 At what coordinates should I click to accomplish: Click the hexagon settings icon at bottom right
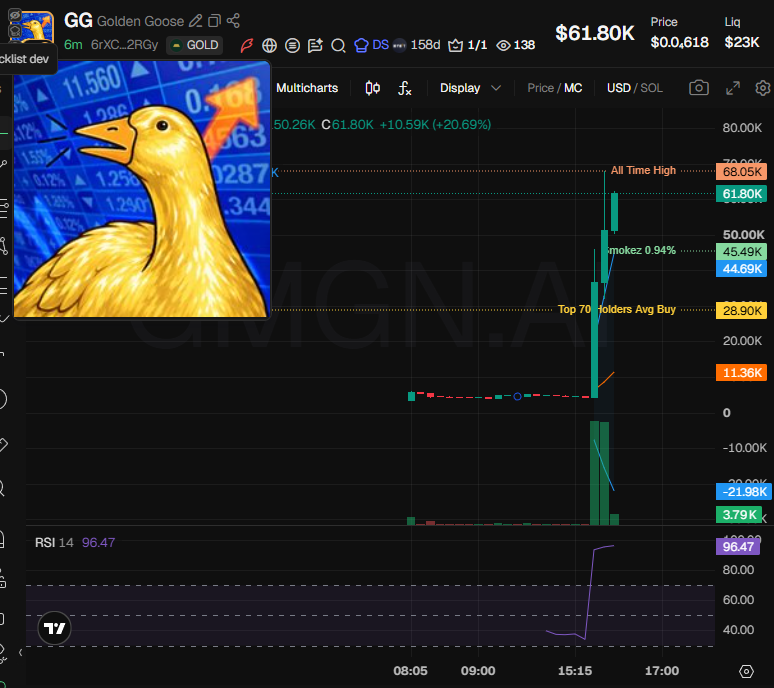pyautogui.click(x=746, y=671)
